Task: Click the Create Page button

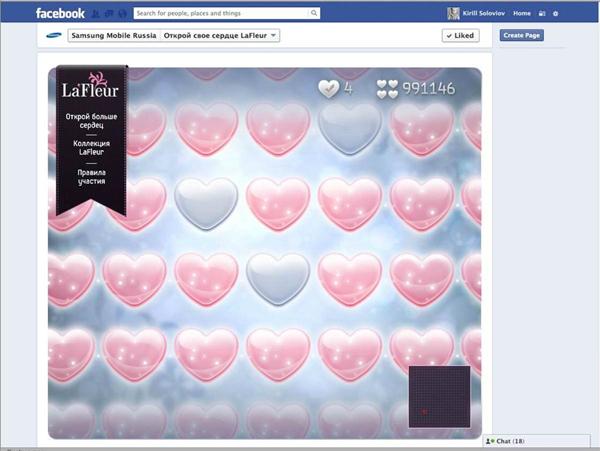Action: (x=522, y=36)
